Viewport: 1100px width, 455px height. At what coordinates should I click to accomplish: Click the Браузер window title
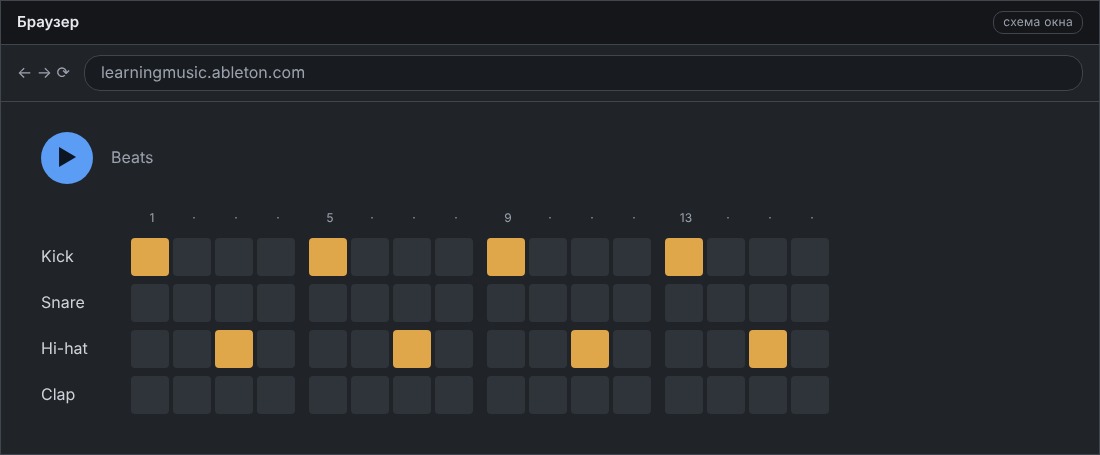pos(48,22)
